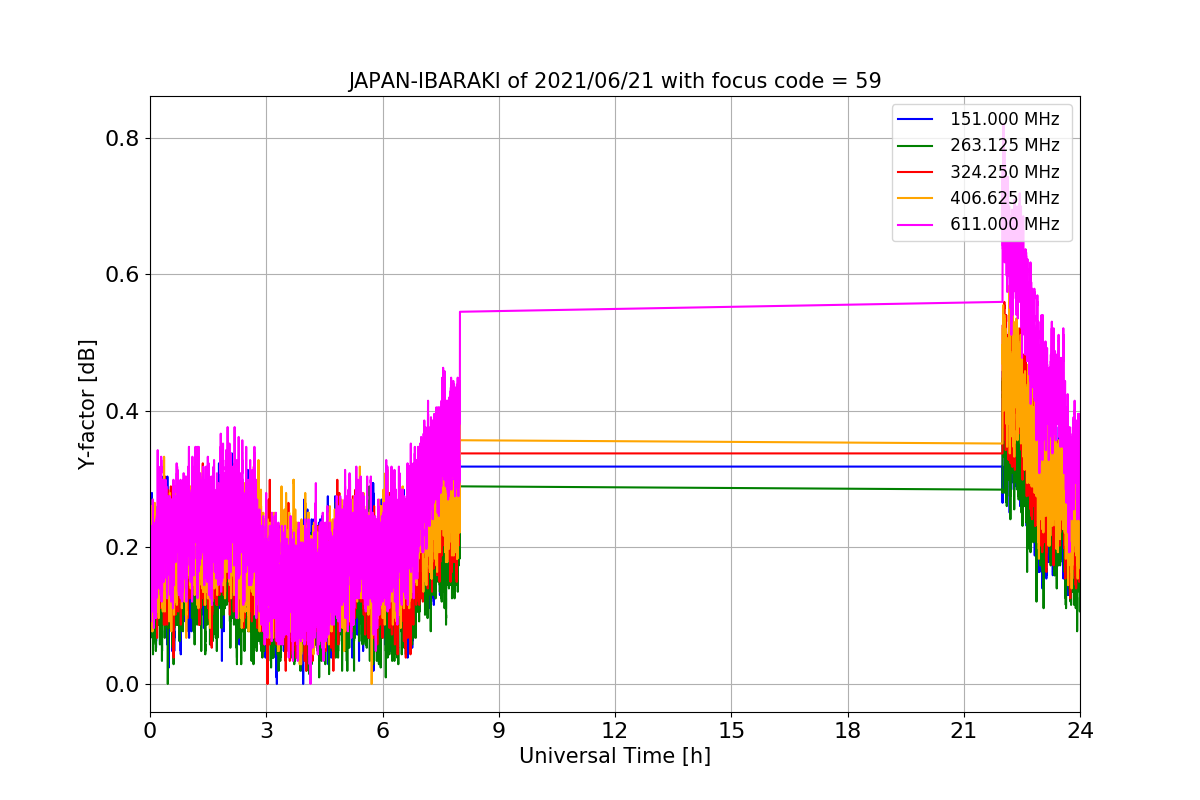This screenshot has width=1200, height=800.
Task: Click the 3 x-axis tick label
Action: pyautogui.click(x=266, y=731)
